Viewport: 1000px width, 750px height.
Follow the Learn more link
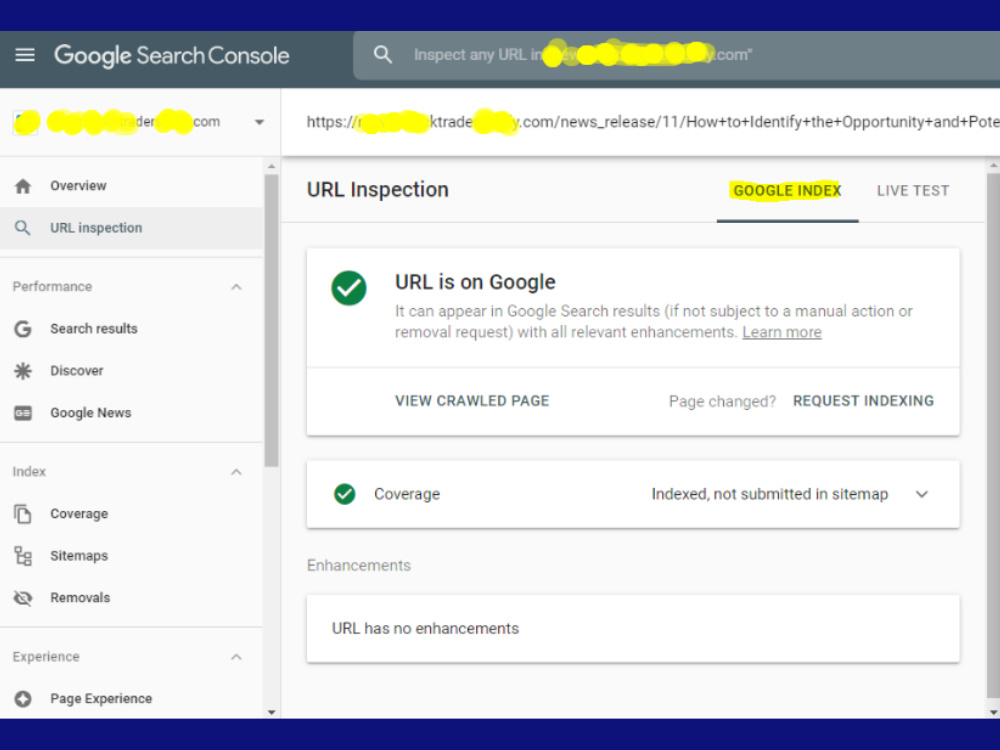782,332
